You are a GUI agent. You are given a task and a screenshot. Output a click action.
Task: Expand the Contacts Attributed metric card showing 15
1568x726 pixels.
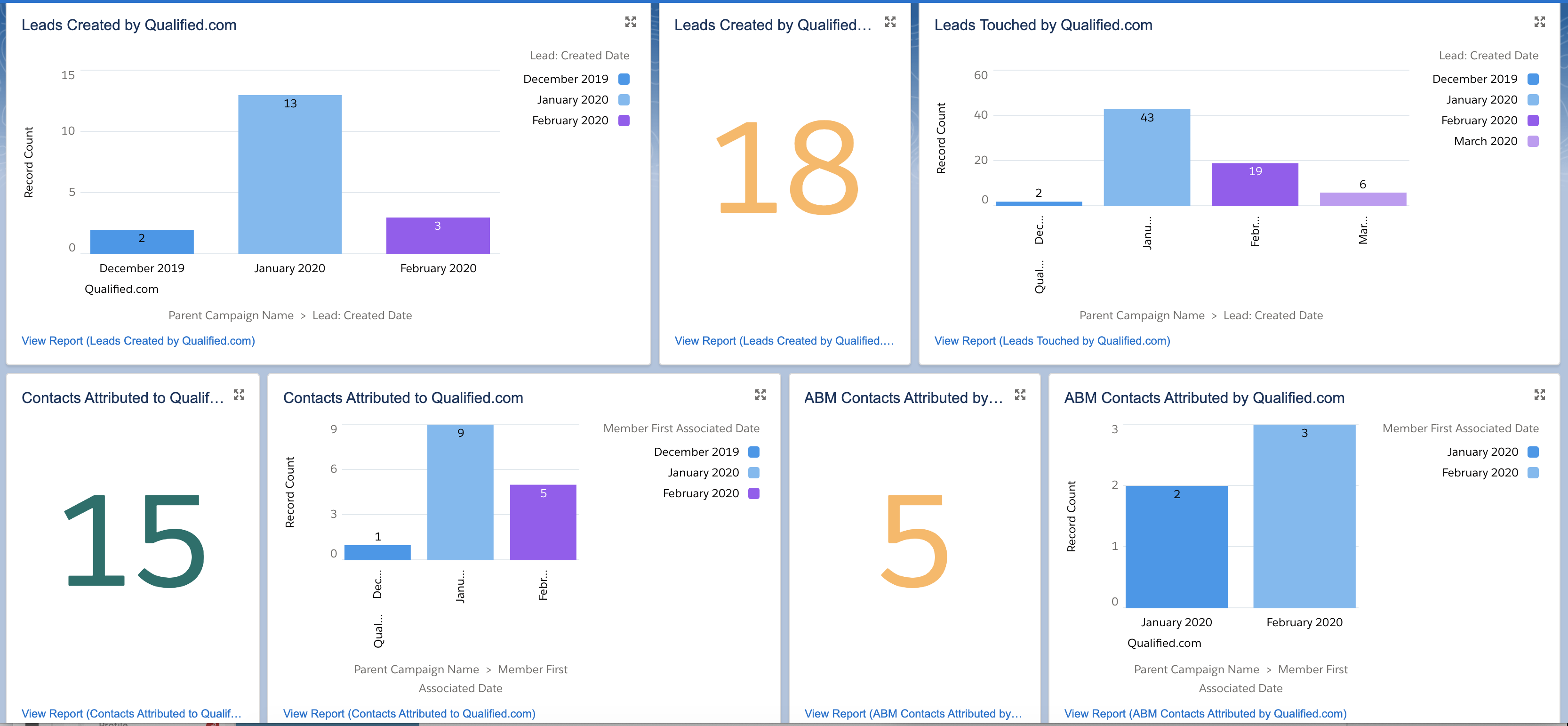pos(239,395)
